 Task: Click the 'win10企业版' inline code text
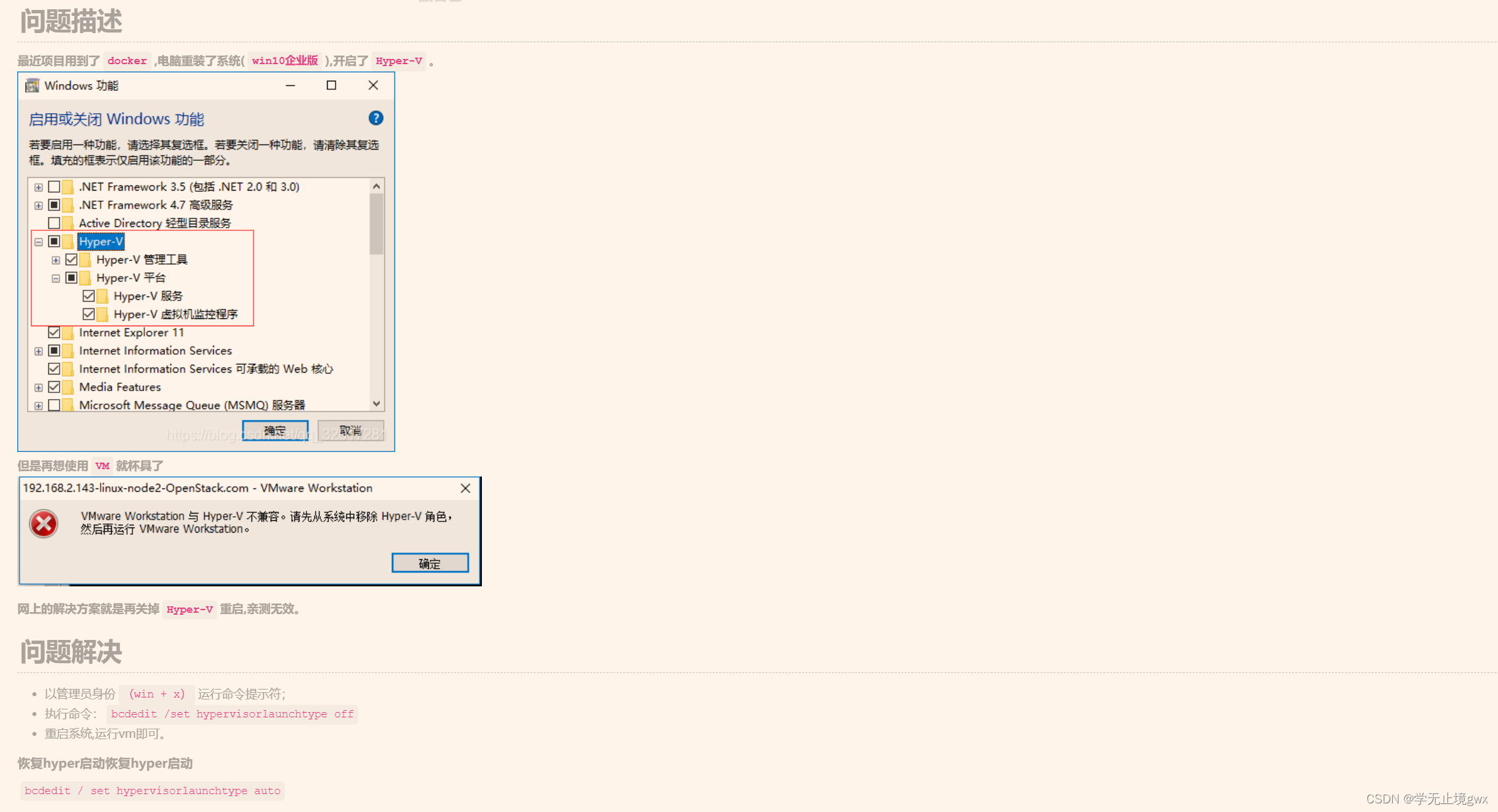[285, 61]
